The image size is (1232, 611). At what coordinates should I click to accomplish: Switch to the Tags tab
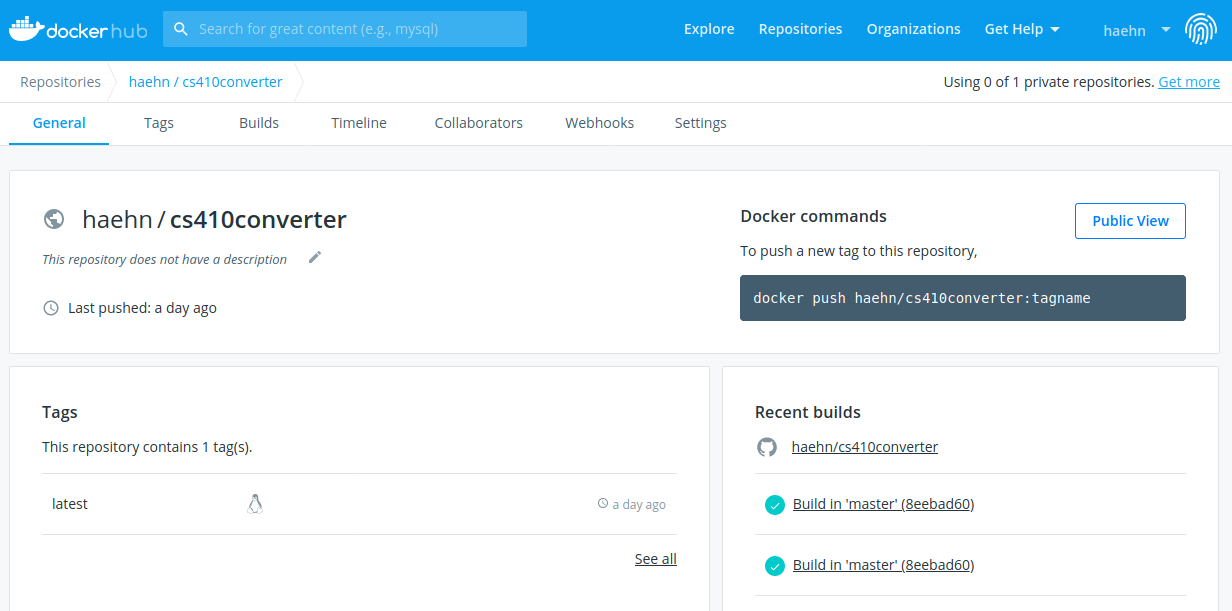click(x=159, y=123)
